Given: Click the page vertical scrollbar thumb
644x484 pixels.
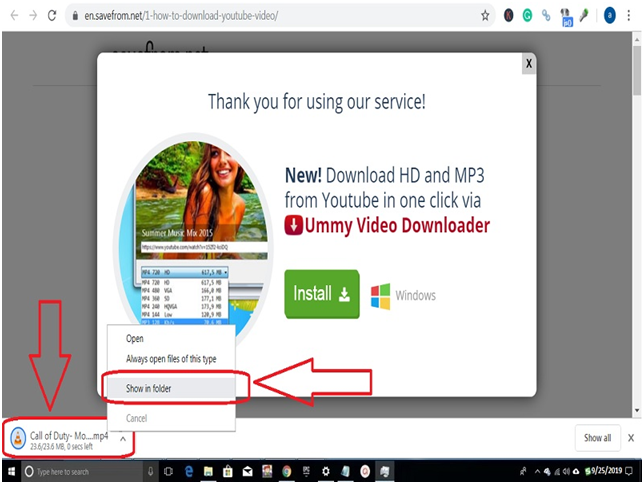Looking at the screenshot, I should (637, 70).
